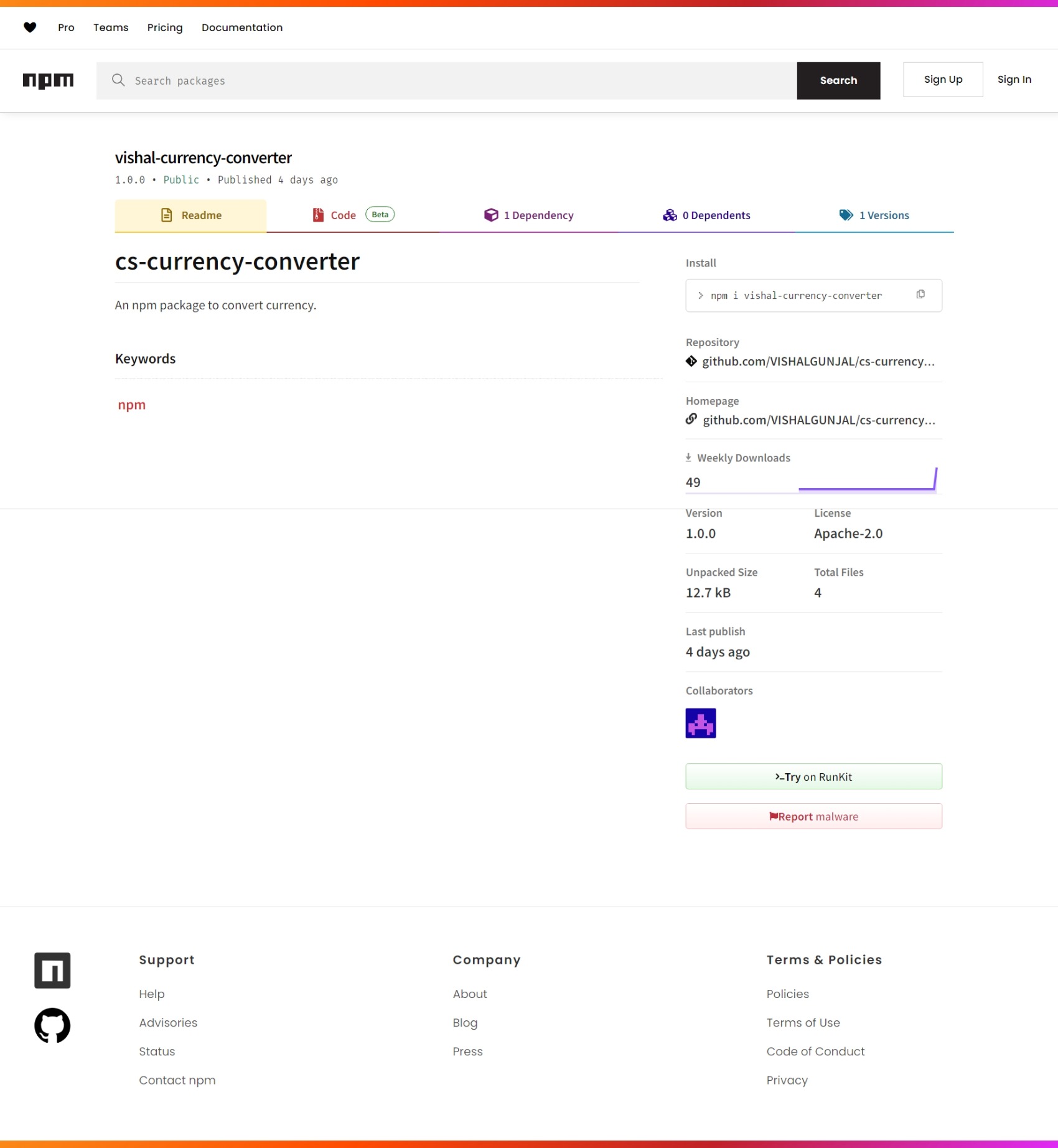1058x1148 pixels.
Task: Click the Code tab zip file icon
Action: click(318, 215)
